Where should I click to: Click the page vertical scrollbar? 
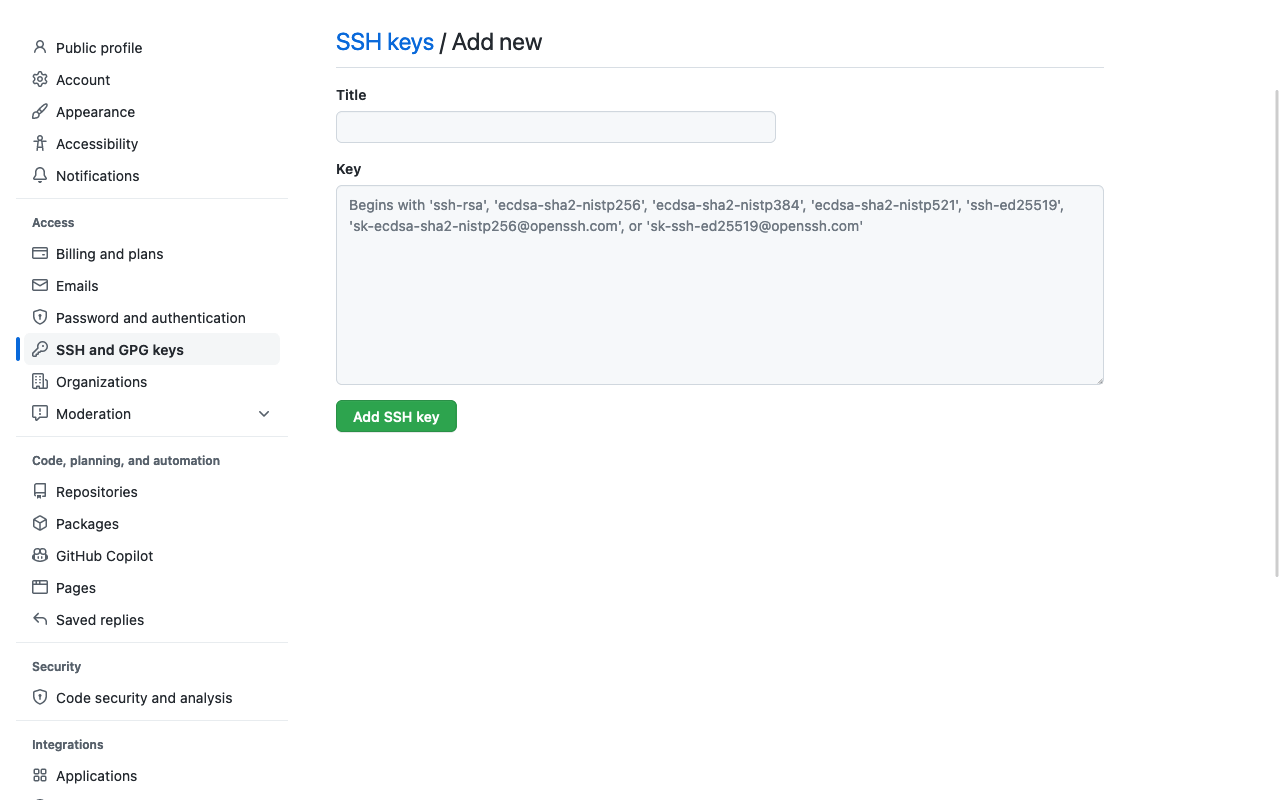click(1276, 333)
